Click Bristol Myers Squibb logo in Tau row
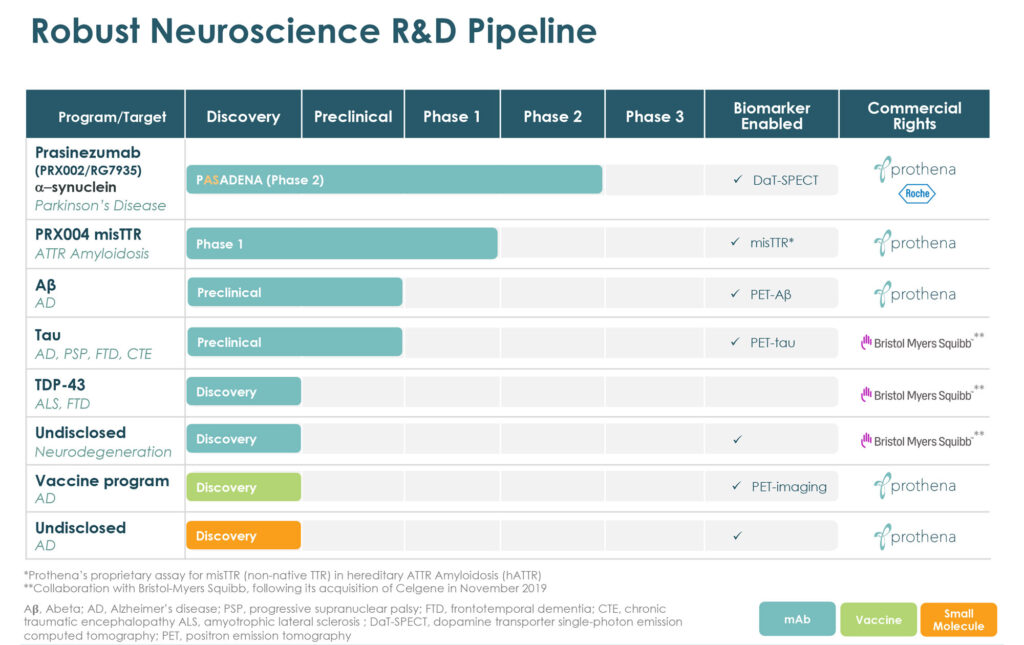 (921, 342)
